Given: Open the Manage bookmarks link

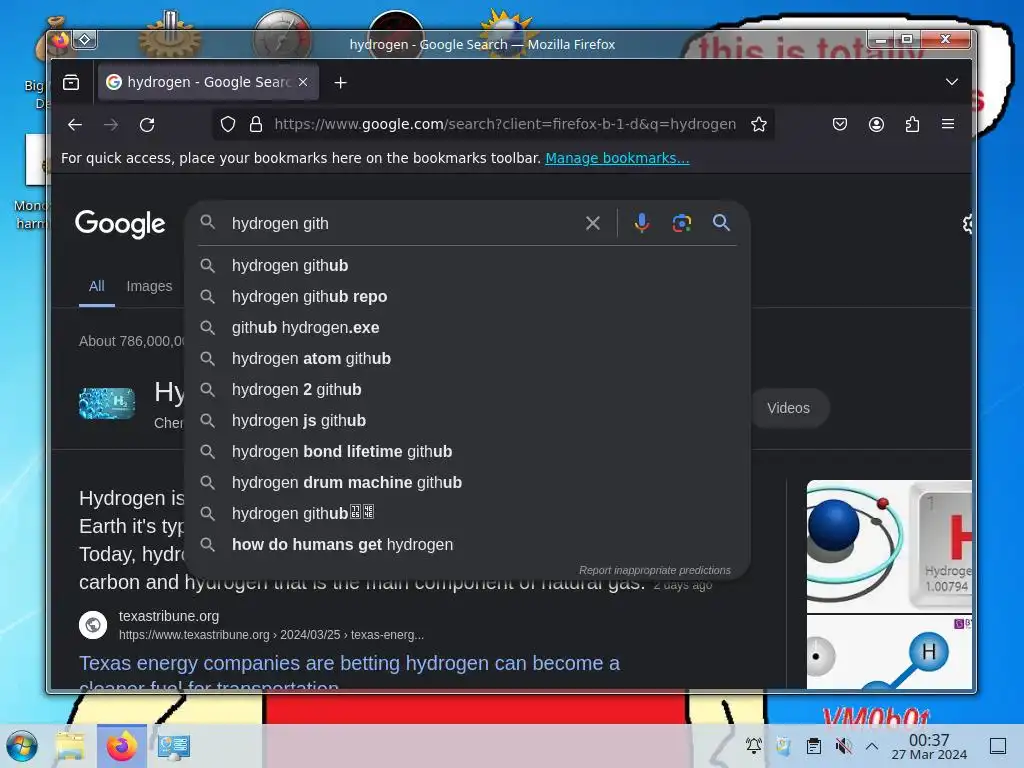Looking at the screenshot, I should coord(617,158).
